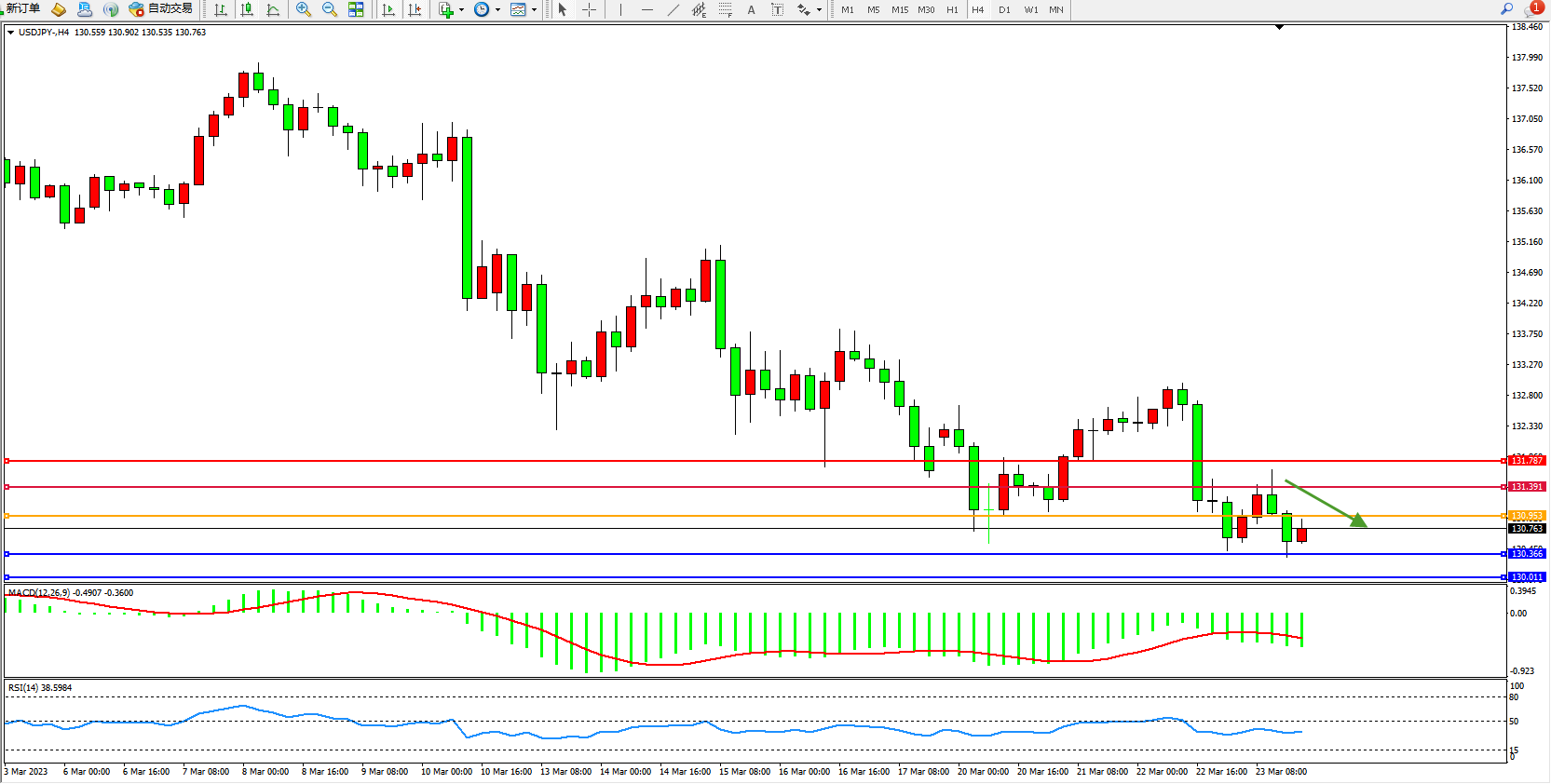Tile chart windows icon

(356, 9)
